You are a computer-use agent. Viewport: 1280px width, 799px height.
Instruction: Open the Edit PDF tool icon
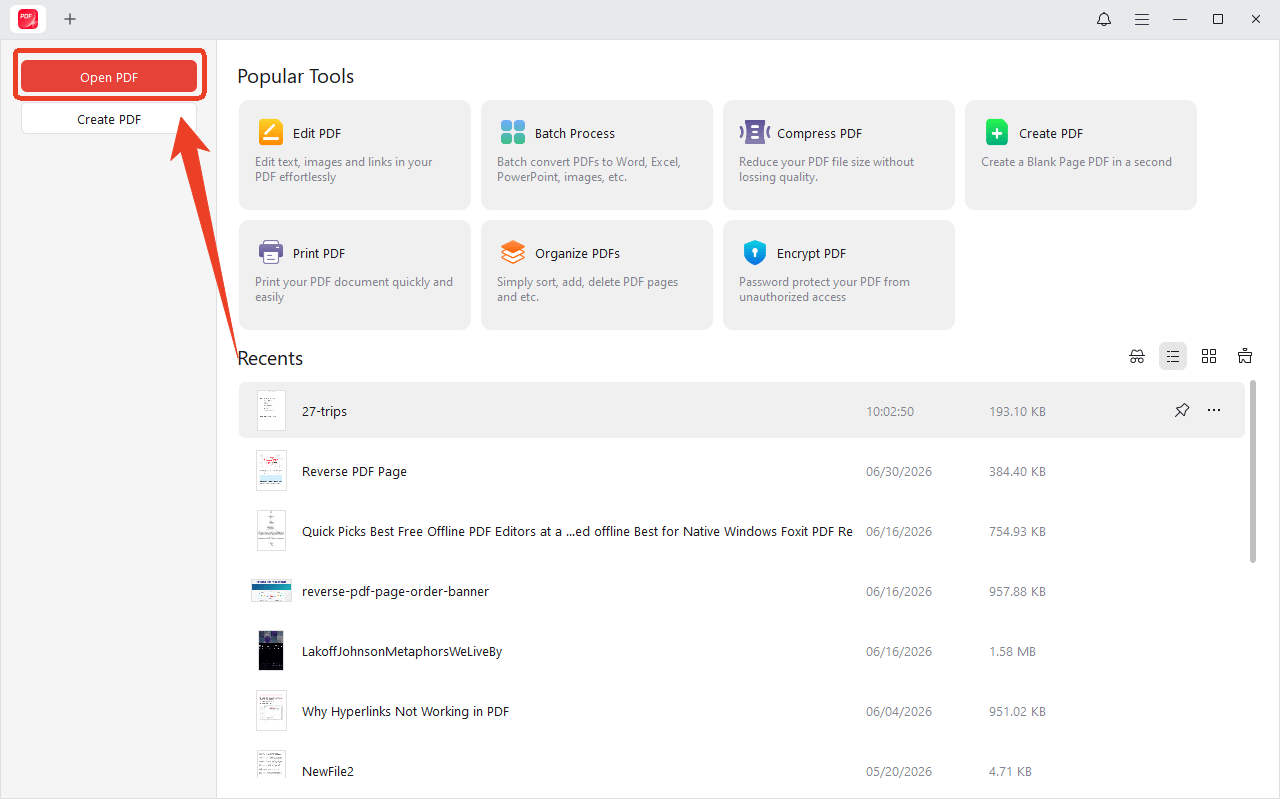pyautogui.click(x=271, y=133)
